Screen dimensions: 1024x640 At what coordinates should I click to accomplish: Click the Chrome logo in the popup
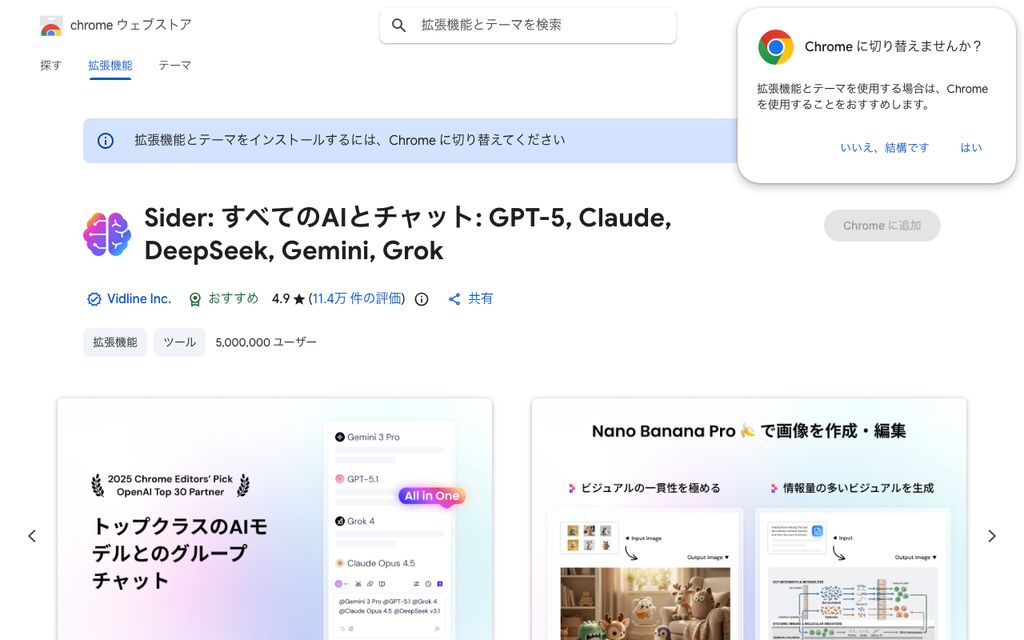point(775,47)
